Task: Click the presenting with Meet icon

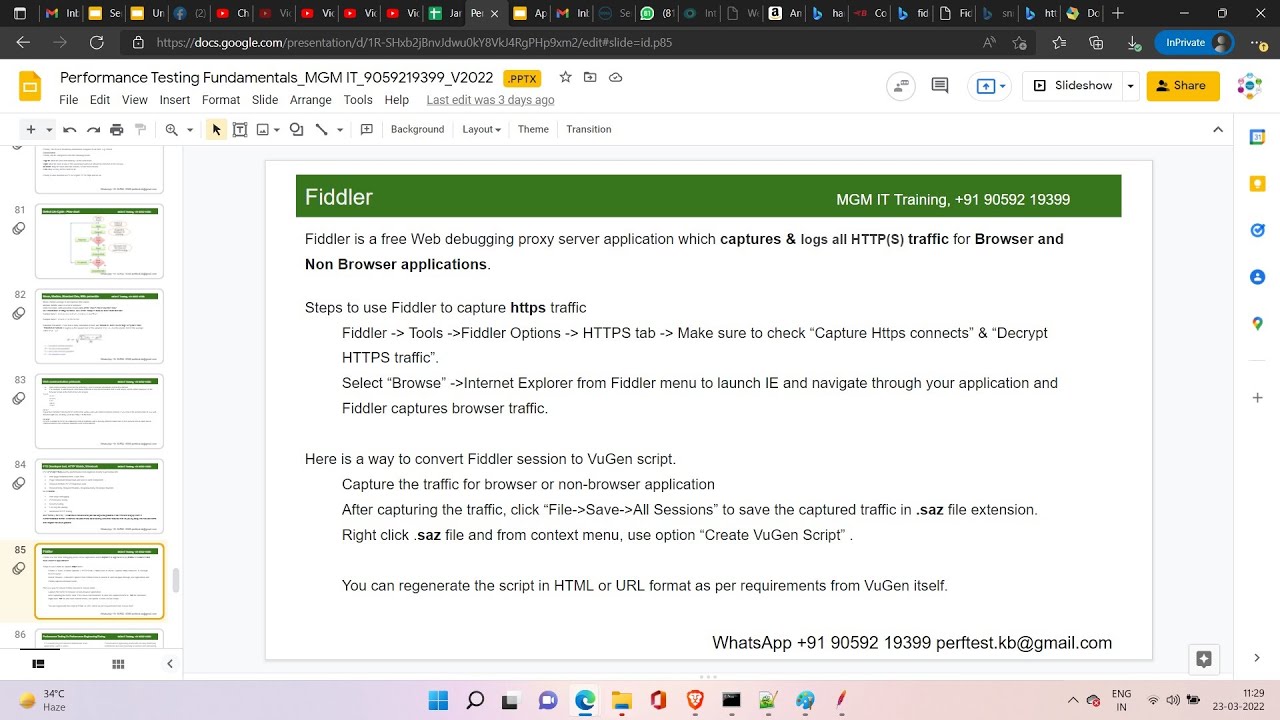Action: click(x=902, y=86)
